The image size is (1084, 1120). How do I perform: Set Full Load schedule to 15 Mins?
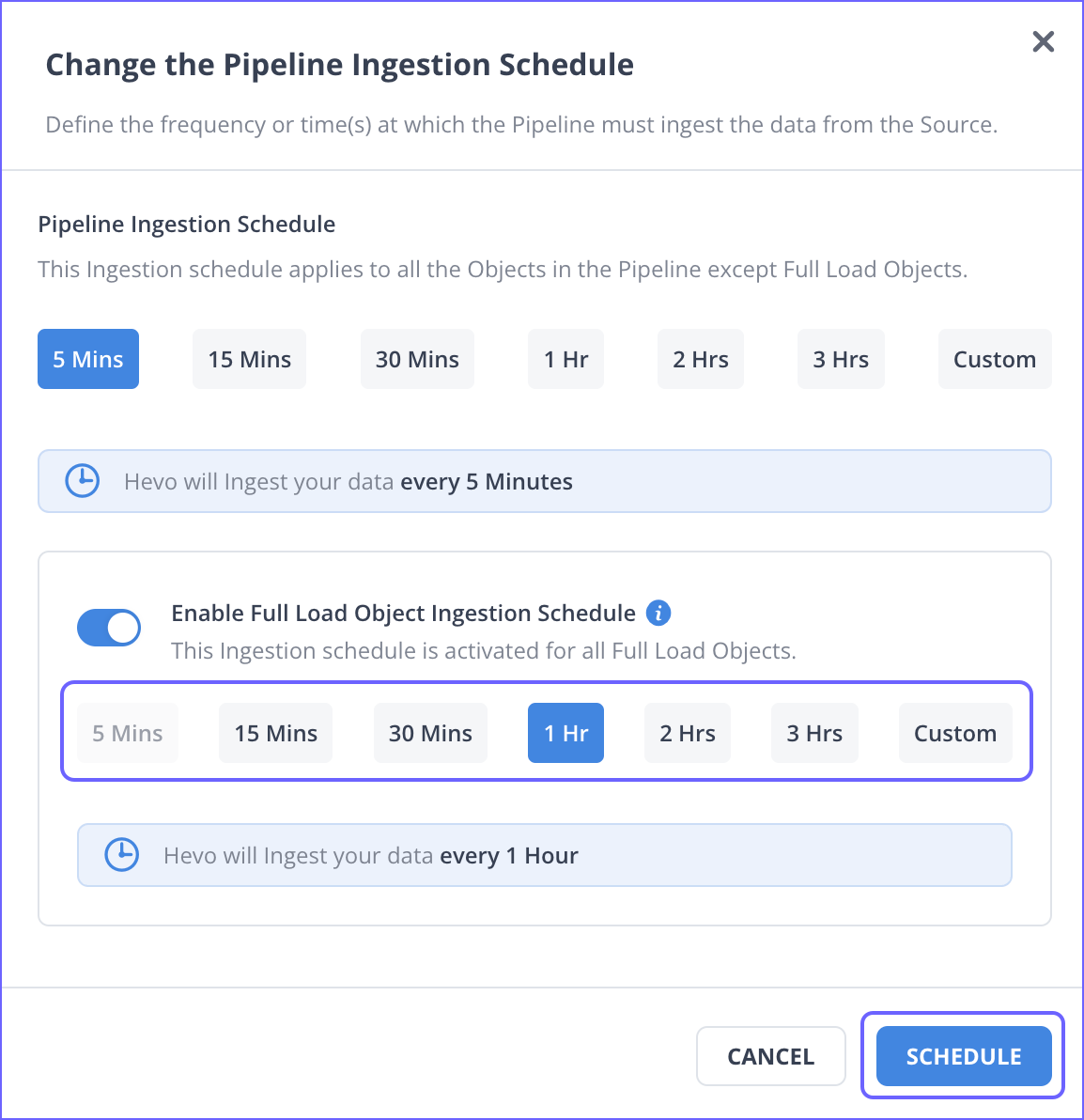[x=275, y=733]
